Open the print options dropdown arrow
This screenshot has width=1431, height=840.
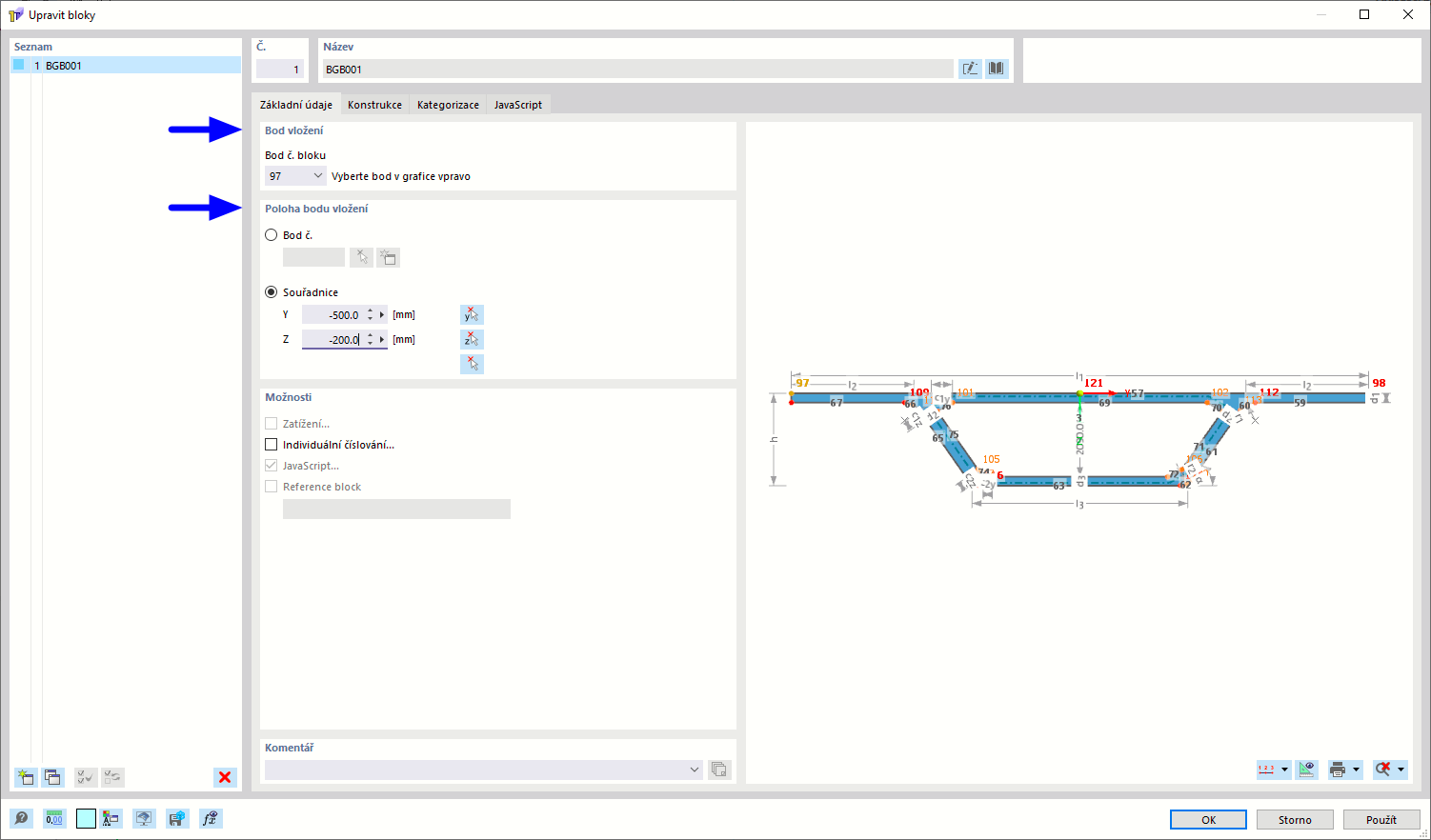tap(1356, 770)
